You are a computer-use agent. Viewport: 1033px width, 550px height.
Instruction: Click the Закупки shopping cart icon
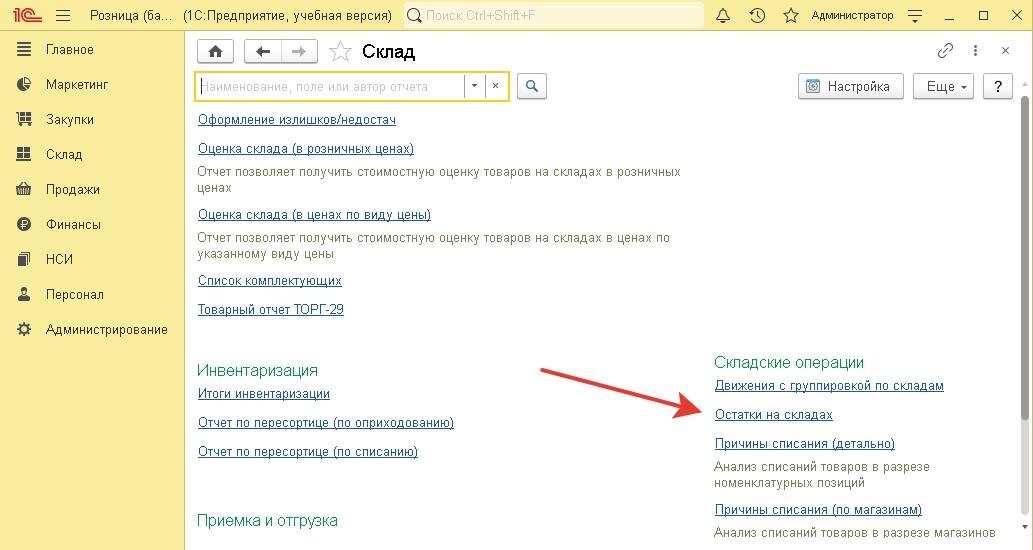[x=24, y=119]
